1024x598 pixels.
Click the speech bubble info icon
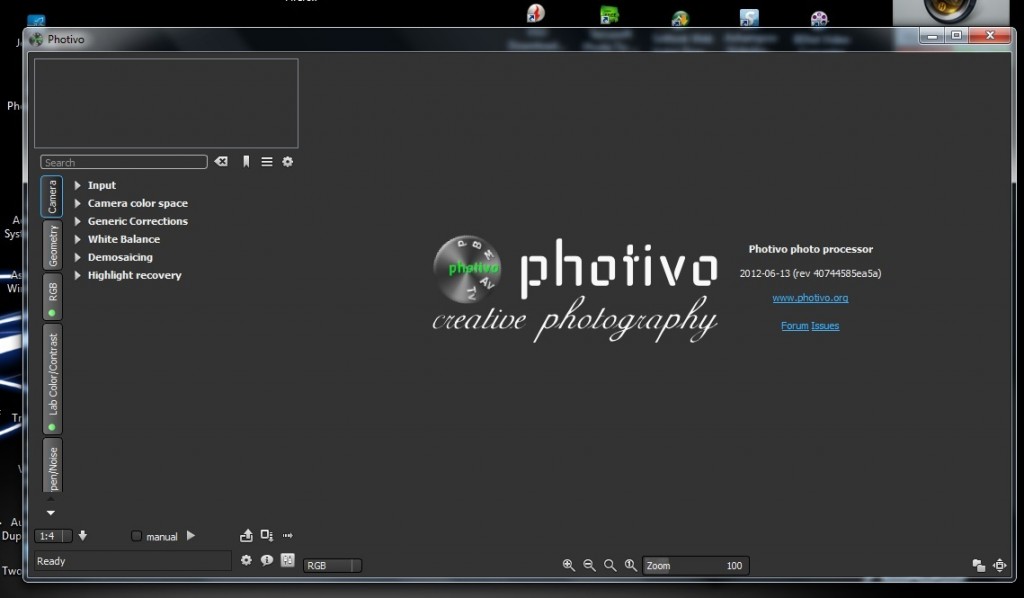[266, 560]
